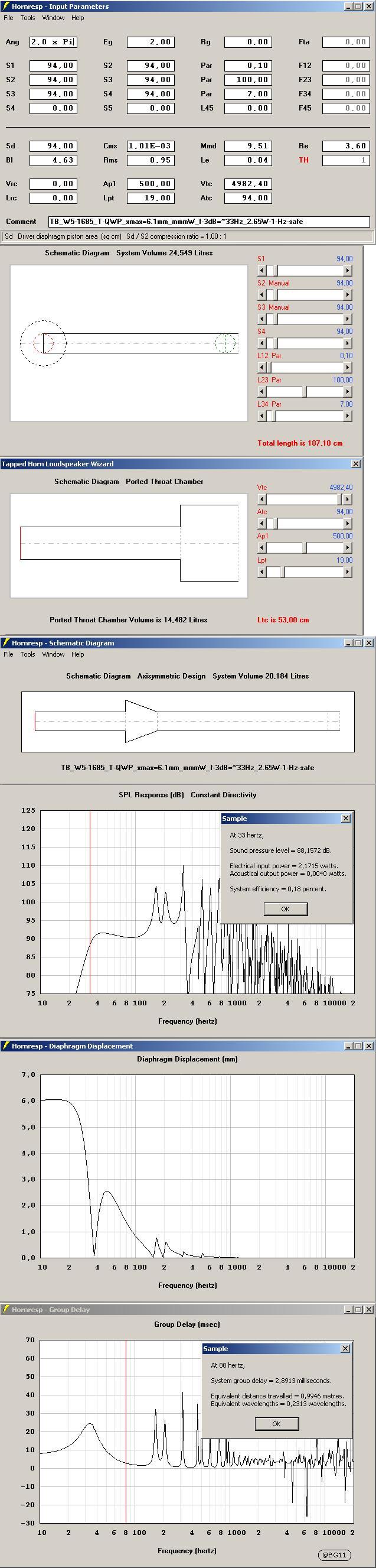Click OK in the 80 hertz Sample dialog
Viewport: 376px width, 1568px height.
click(276, 1424)
